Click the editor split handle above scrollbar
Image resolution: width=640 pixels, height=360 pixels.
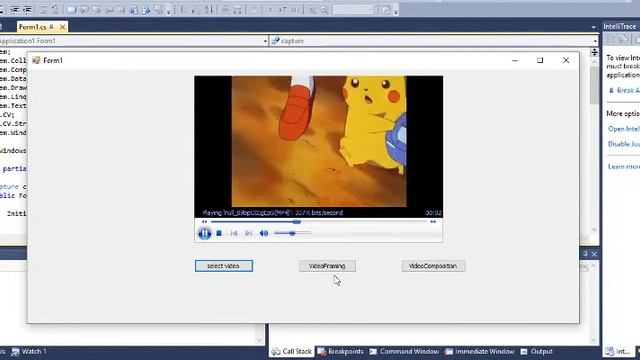[594, 52]
